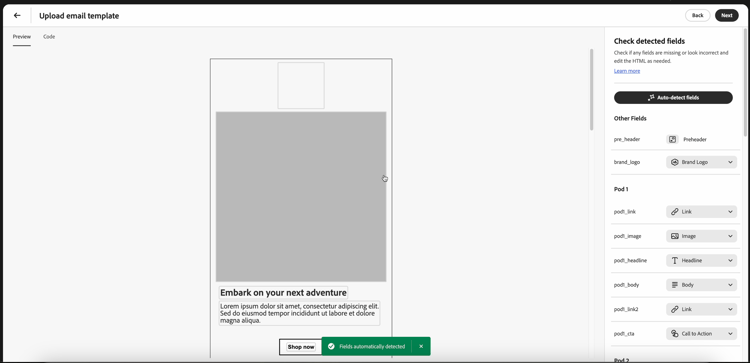Click the 'brand_logo' field label
This screenshot has height=363, width=750.
(627, 163)
